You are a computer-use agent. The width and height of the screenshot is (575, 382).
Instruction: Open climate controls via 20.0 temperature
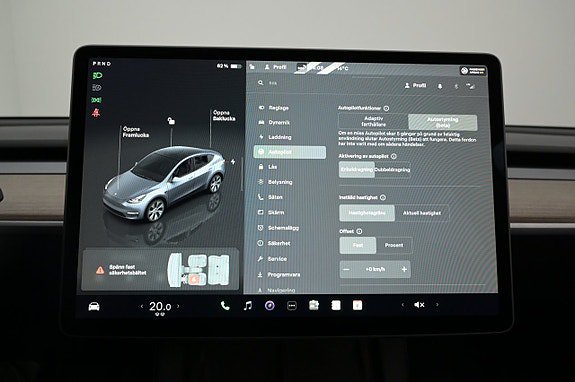[x=160, y=306]
